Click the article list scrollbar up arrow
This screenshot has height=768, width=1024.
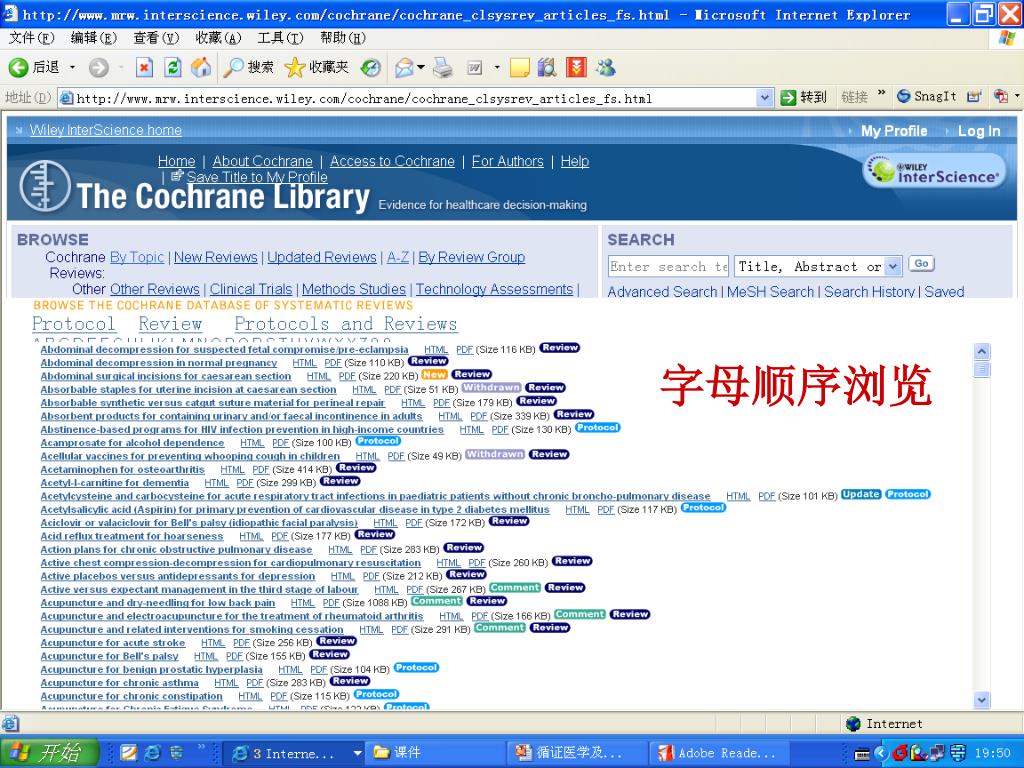point(982,351)
